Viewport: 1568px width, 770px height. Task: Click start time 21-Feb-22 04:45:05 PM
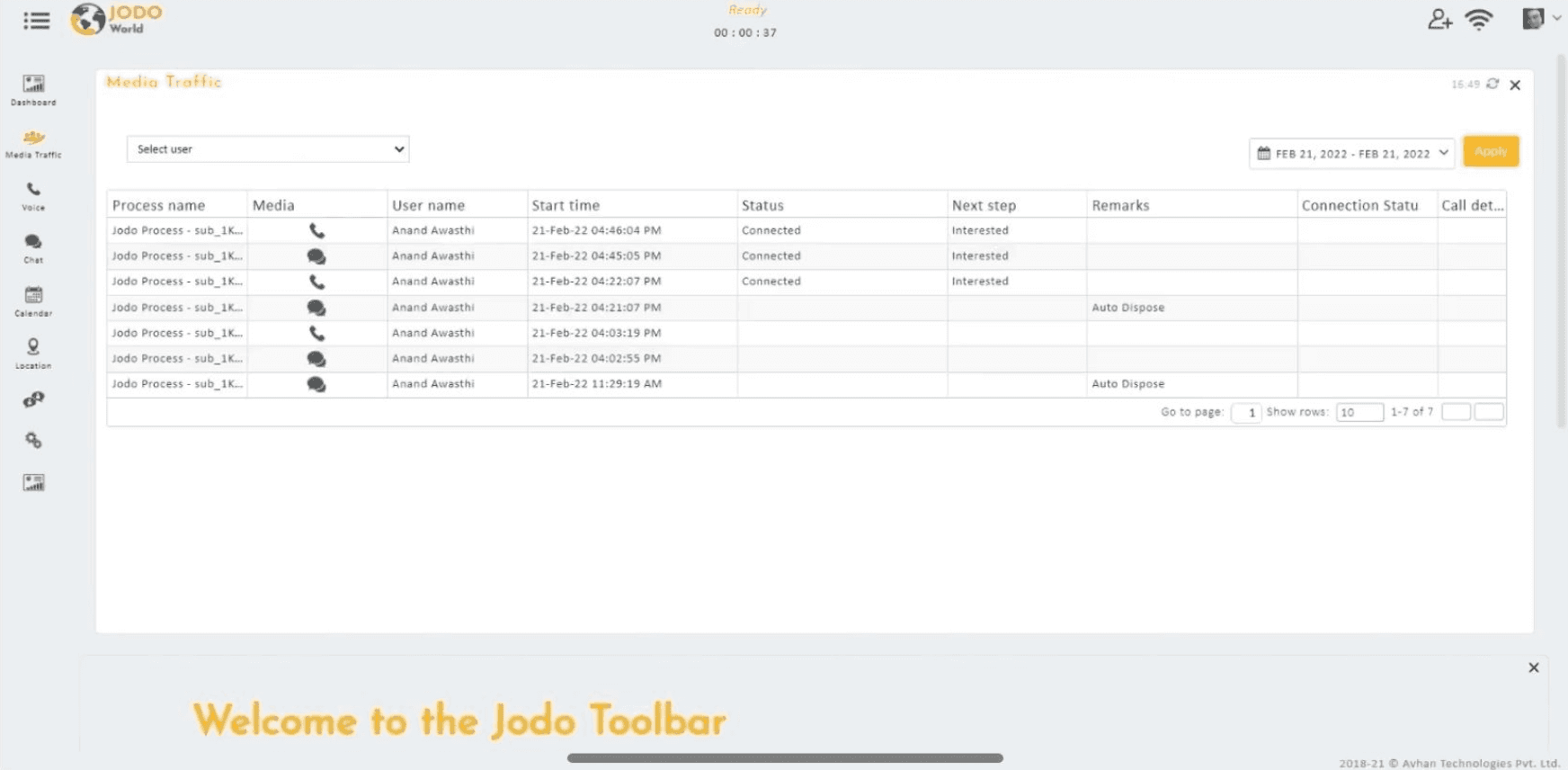coord(596,255)
